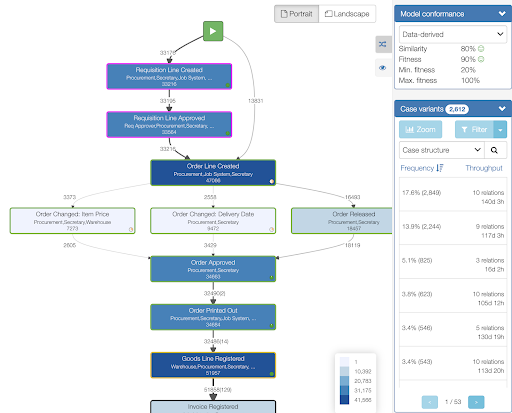Switch to Landscape orientation
512x413 pixels.
(347, 14)
